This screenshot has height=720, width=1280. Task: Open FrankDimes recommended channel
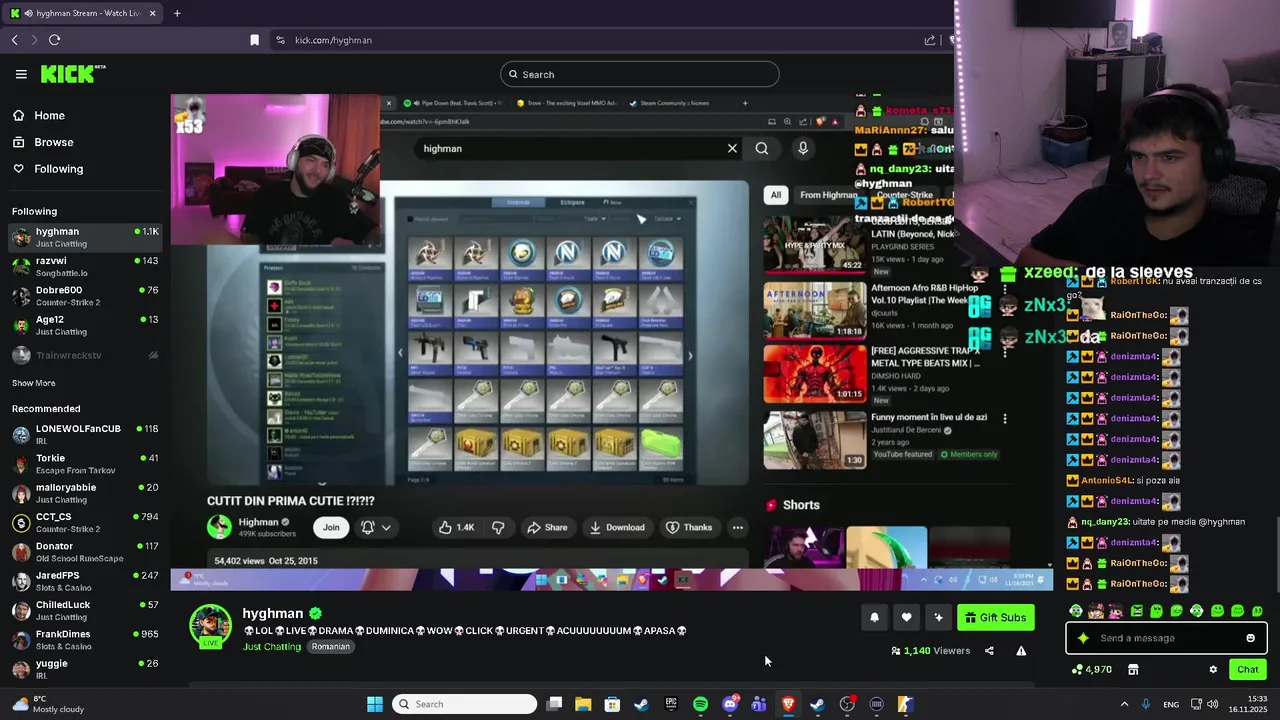pyautogui.click(x=85, y=640)
